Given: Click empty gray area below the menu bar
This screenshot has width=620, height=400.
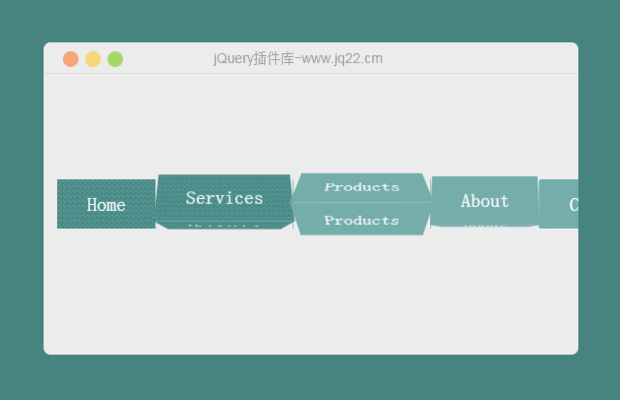Looking at the screenshot, I should pyautogui.click(x=311, y=294).
